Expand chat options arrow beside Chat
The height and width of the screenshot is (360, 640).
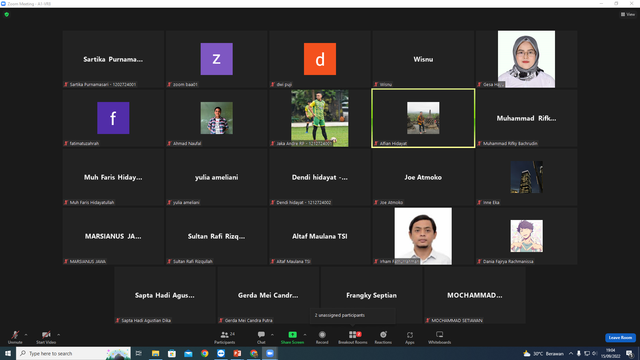[272, 335]
